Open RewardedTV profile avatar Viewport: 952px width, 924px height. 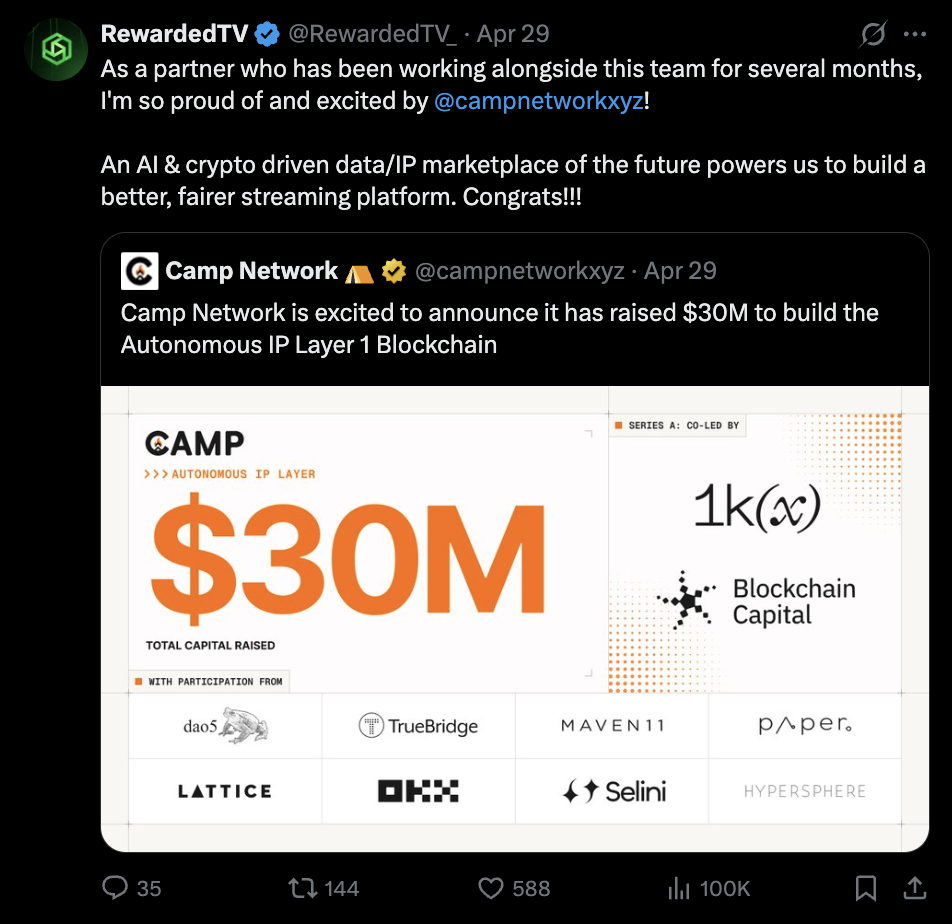click(x=56, y=50)
